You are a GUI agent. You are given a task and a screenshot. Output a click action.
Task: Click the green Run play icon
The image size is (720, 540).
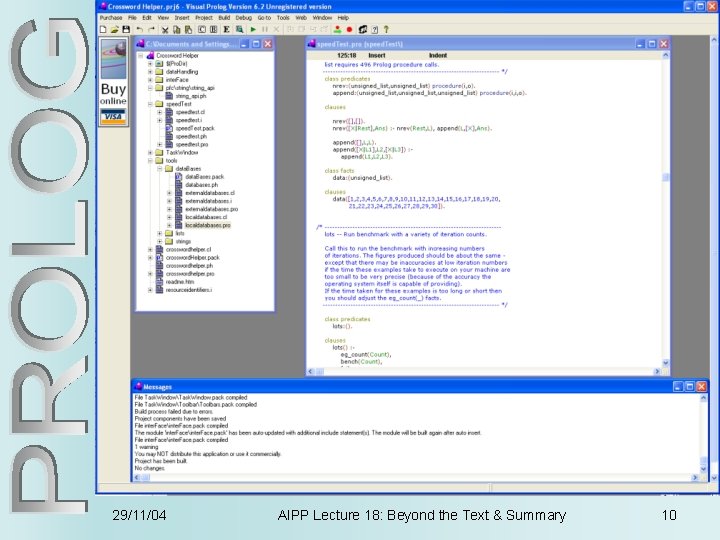253,29
